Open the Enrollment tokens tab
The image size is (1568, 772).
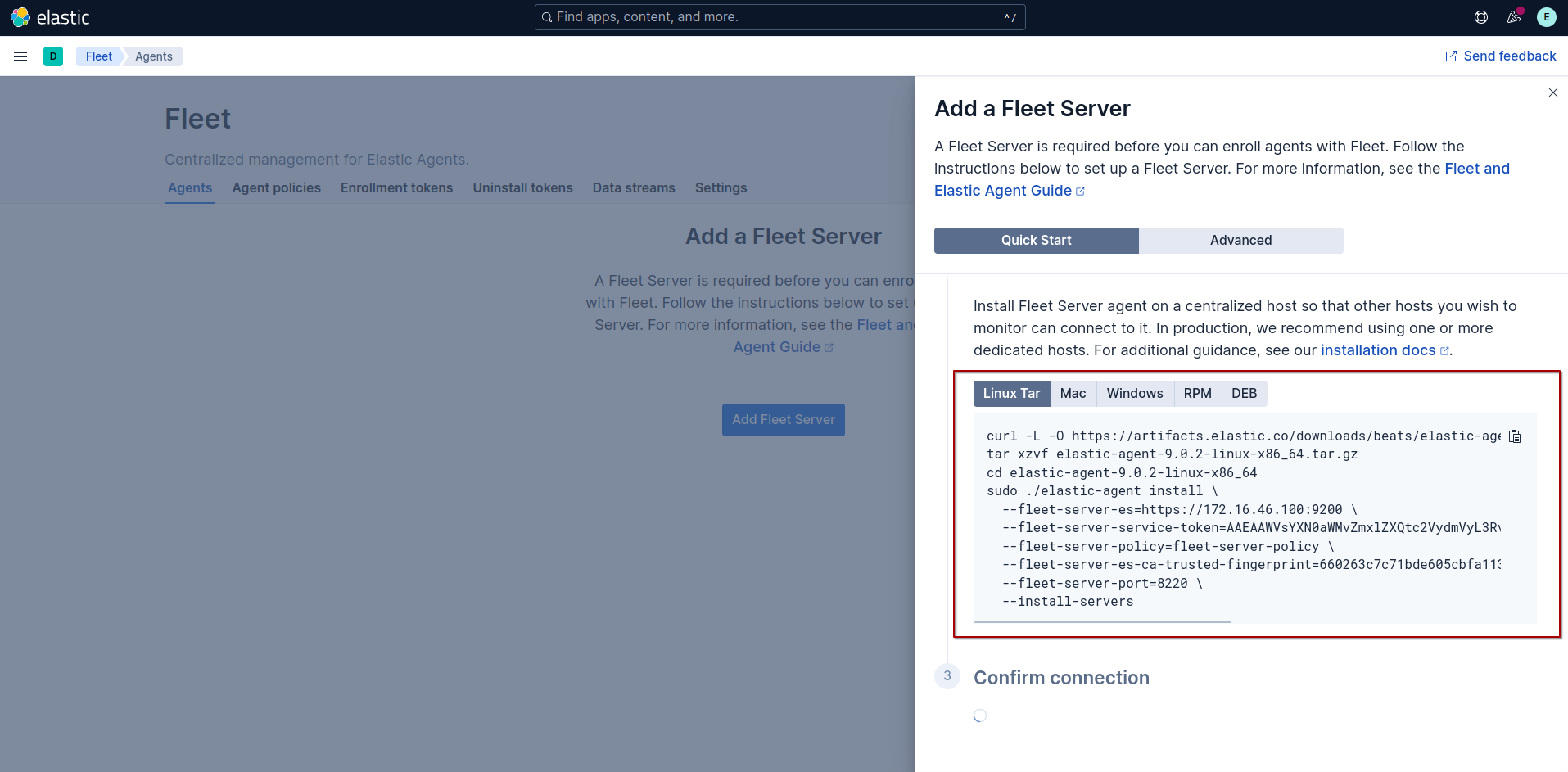tap(396, 188)
